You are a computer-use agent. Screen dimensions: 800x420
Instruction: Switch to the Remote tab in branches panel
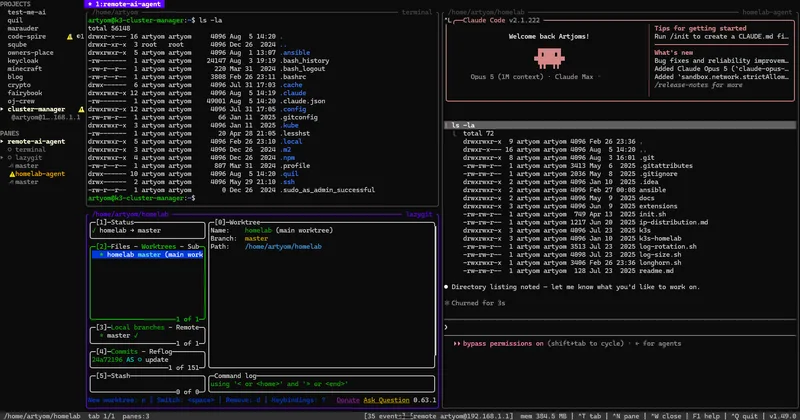[187, 328]
